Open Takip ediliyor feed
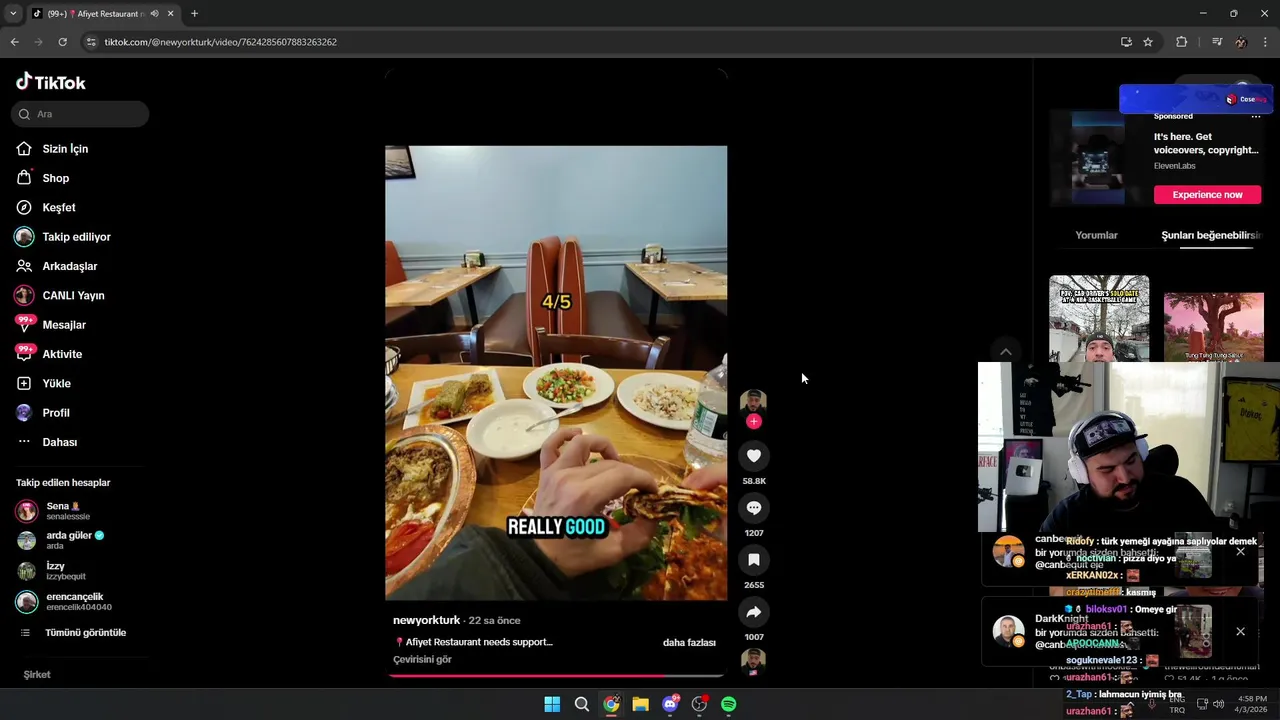The width and height of the screenshot is (1280, 720). tap(76, 237)
